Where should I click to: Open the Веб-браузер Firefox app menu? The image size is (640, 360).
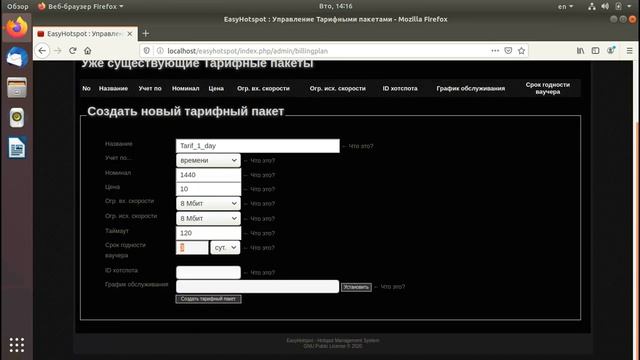pos(80,7)
